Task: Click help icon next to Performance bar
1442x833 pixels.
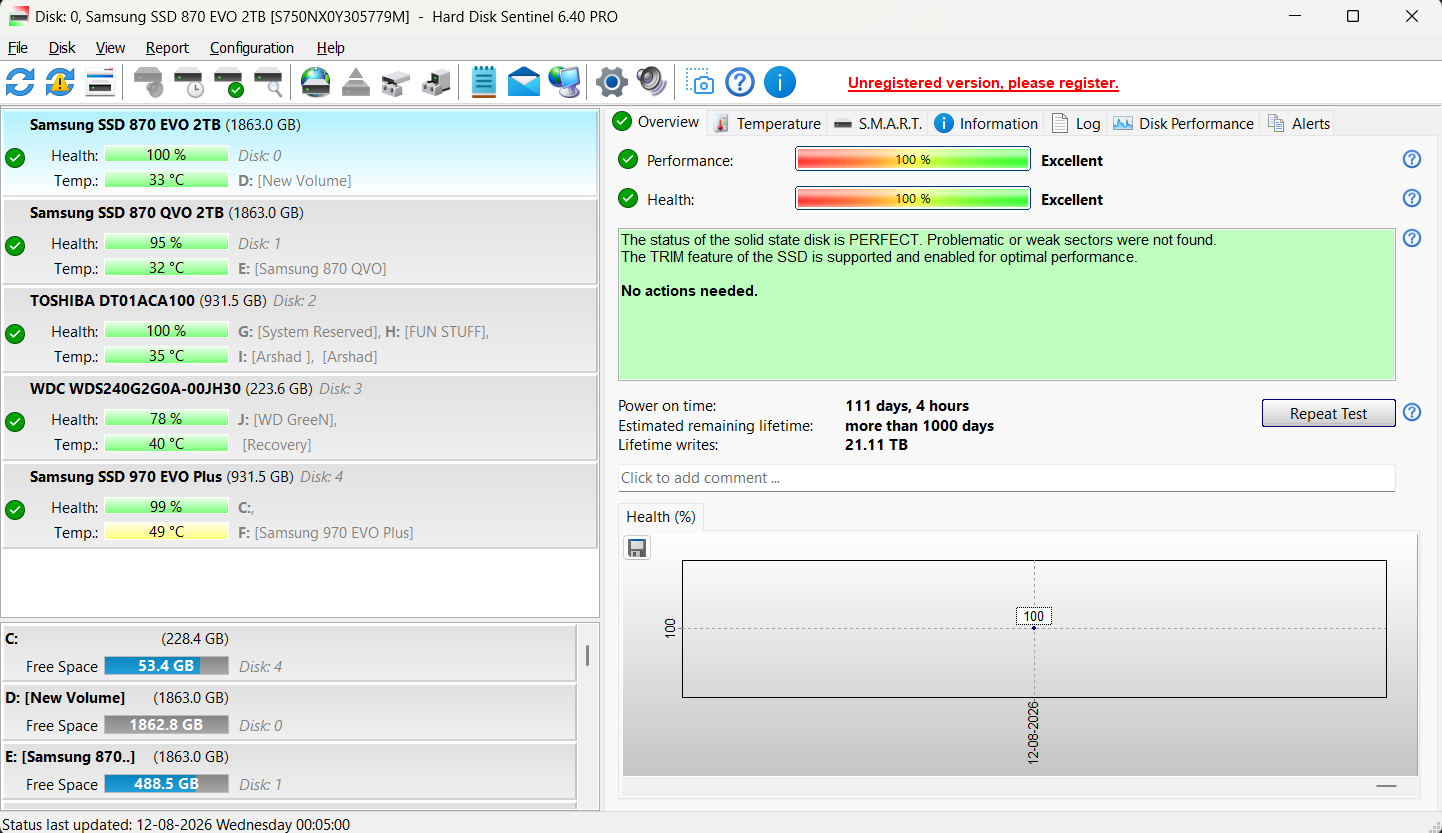Action: (x=1412, y=159)
